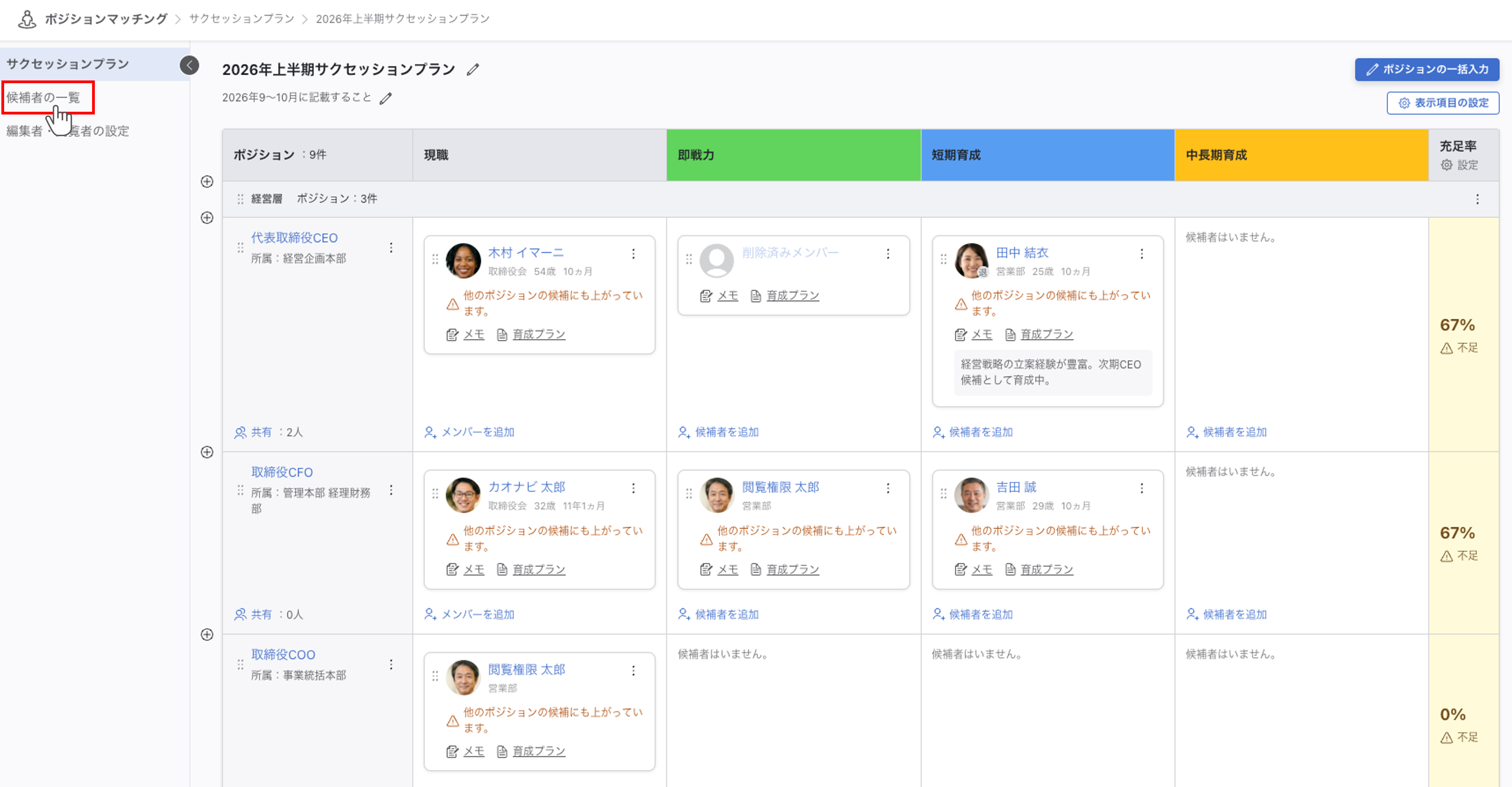
Task: Click 共有：2人 for the CEO position
Action: tap(269, 432)
